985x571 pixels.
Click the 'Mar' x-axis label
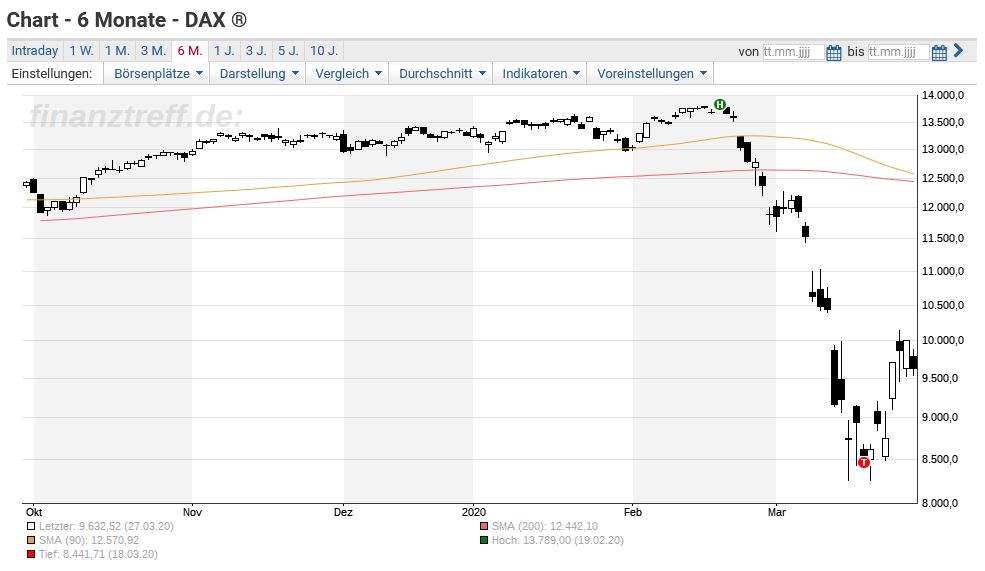pyautogui.click(x=776, y=512)
